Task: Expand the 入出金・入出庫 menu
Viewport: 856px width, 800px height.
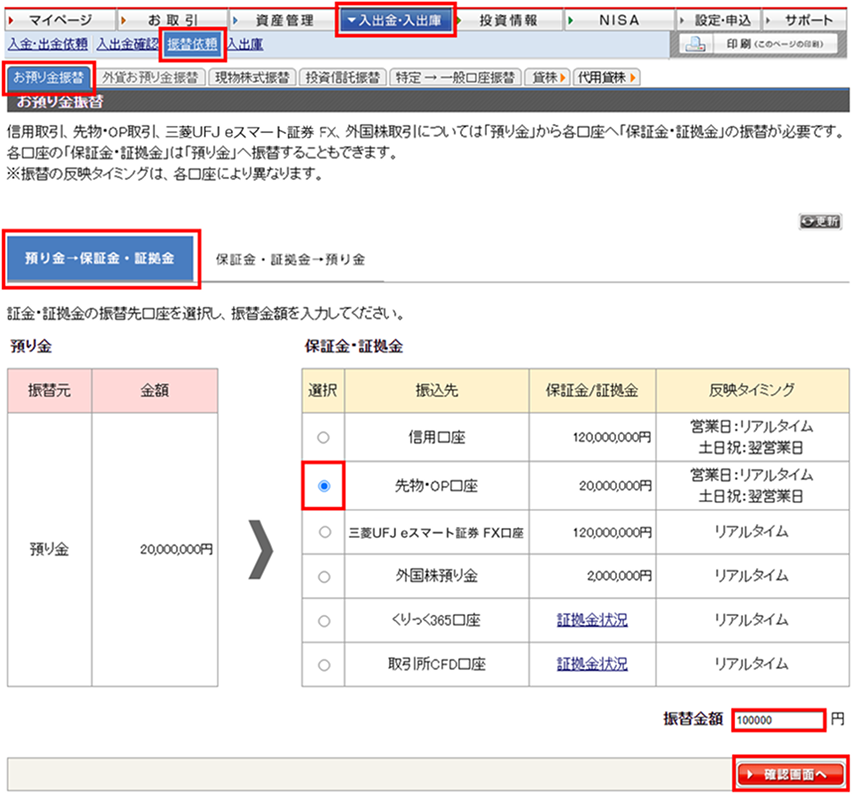Action: (395, 20)
